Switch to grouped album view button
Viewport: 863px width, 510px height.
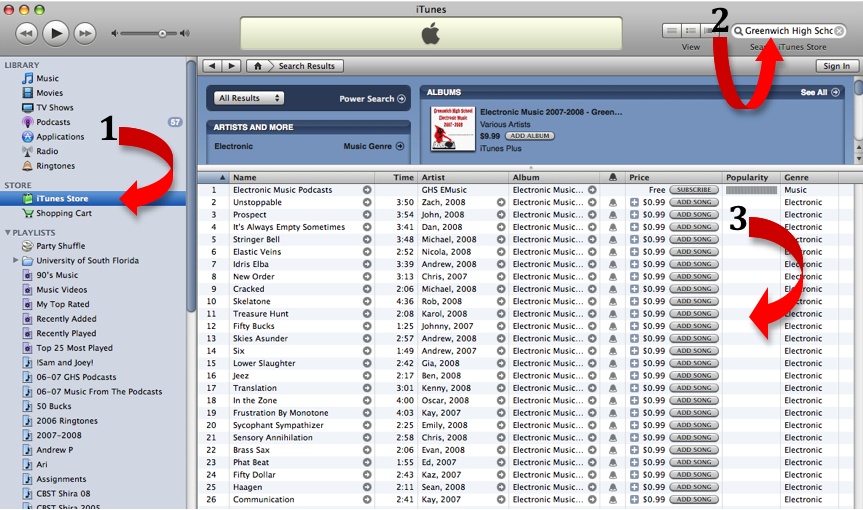(691, 31)
